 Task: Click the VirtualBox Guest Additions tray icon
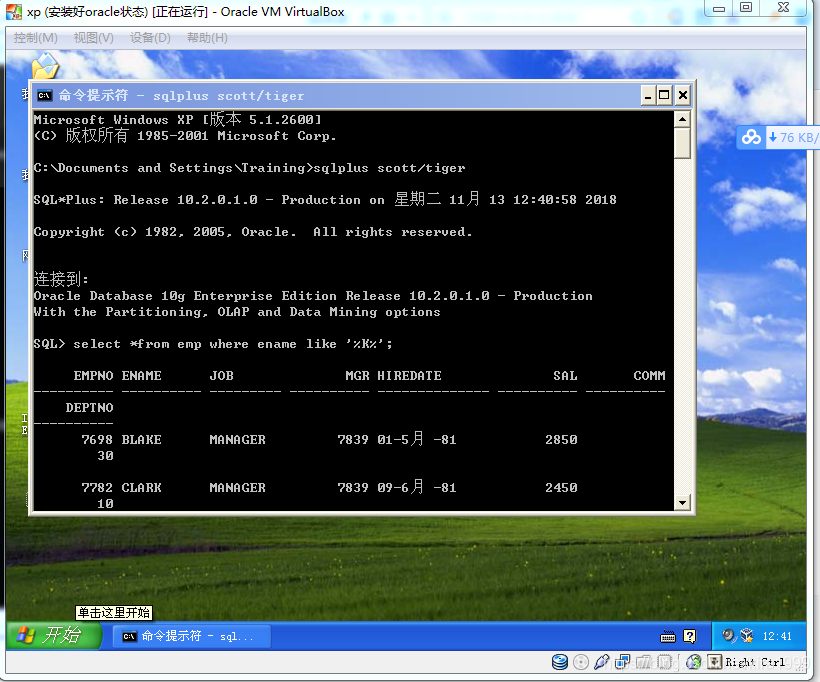(746, 635)
